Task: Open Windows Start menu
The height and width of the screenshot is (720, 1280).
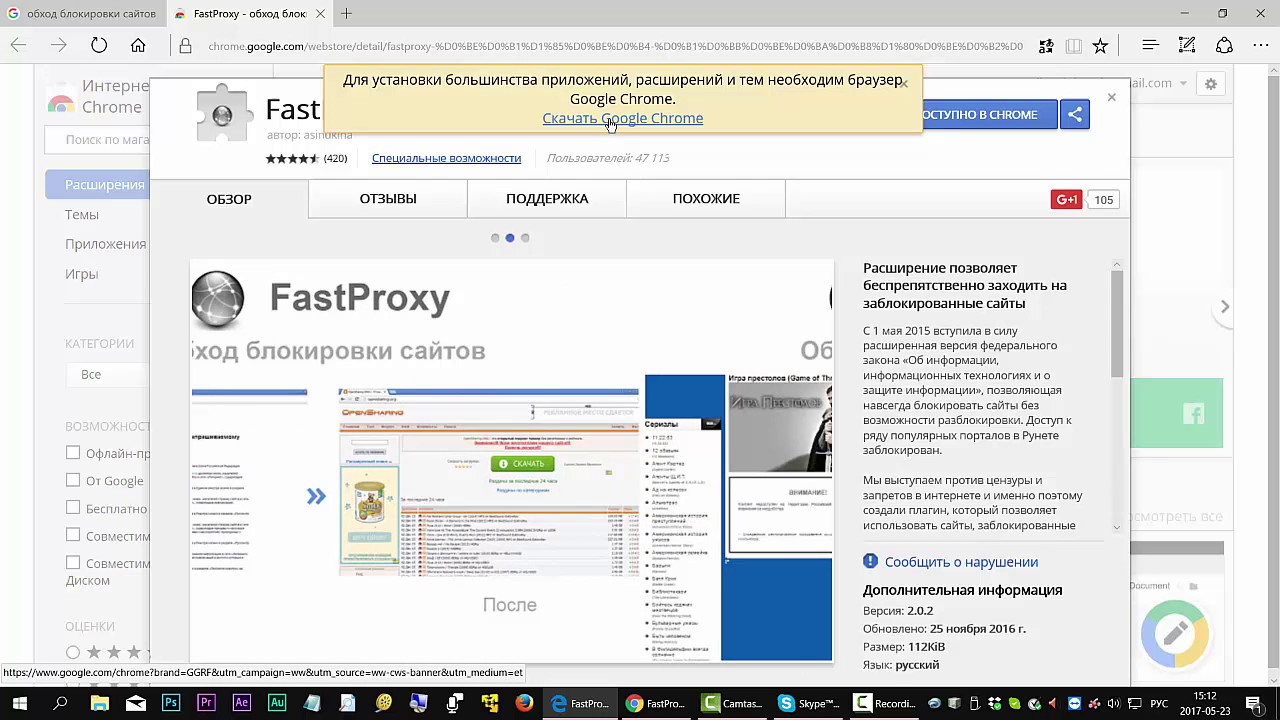Action: 19,703
